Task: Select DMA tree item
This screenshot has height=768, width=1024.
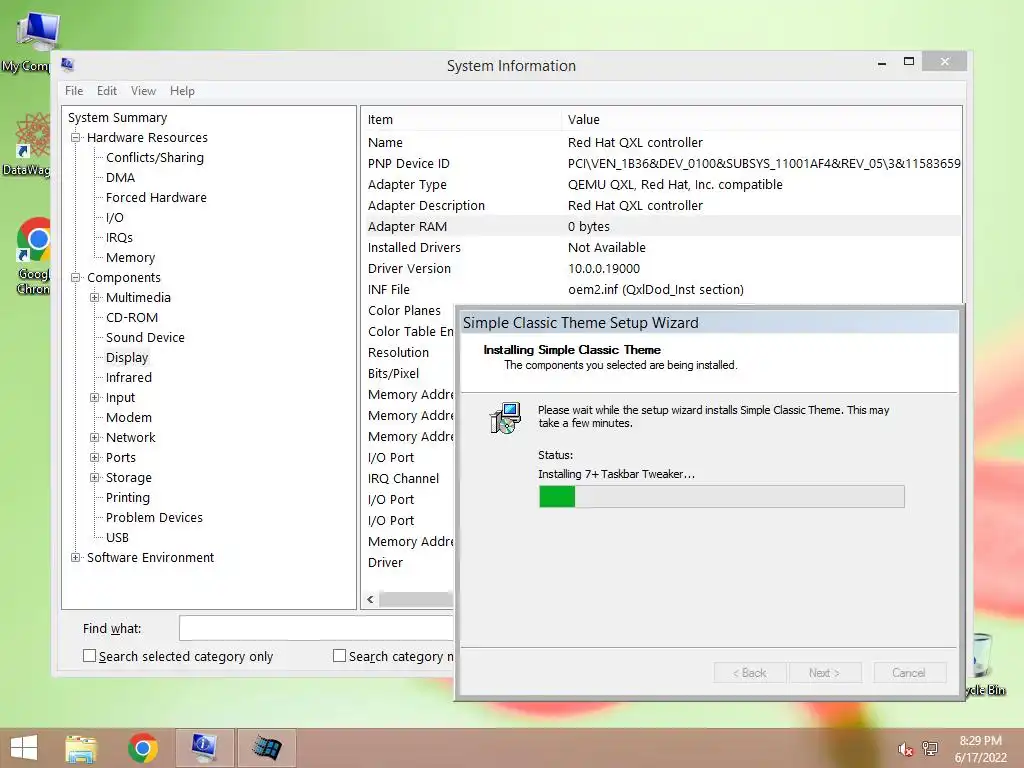Action: 120,178
